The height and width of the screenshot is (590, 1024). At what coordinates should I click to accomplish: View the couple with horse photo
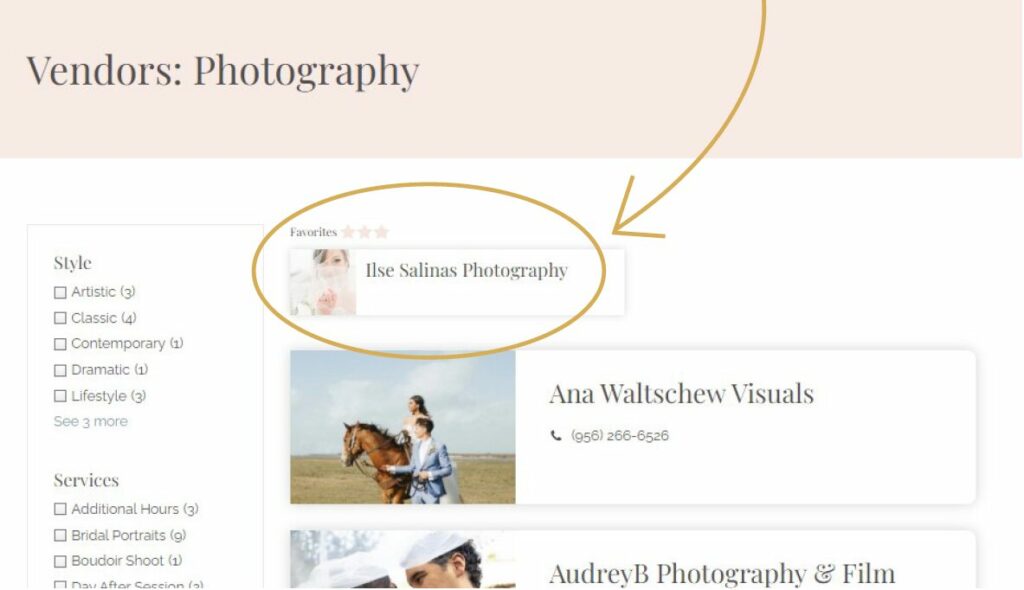pyautogui.click(x=403, y=427)
